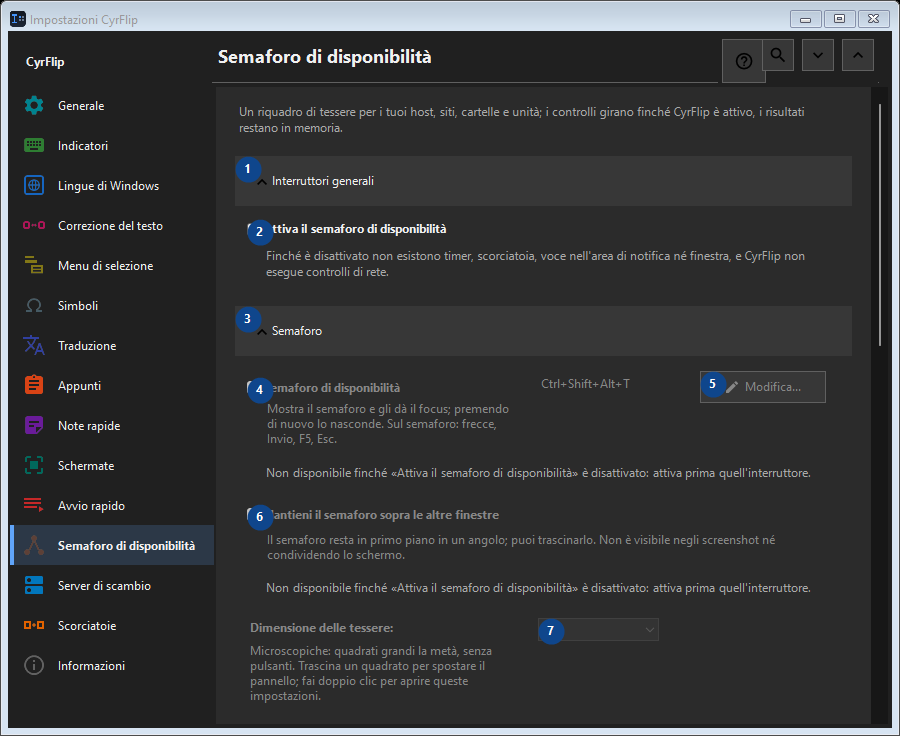Image resolution: width=900 pixels, height=736 pixels.
Task: Select the Schermate capture icon
Action: [x=34, y=465]
